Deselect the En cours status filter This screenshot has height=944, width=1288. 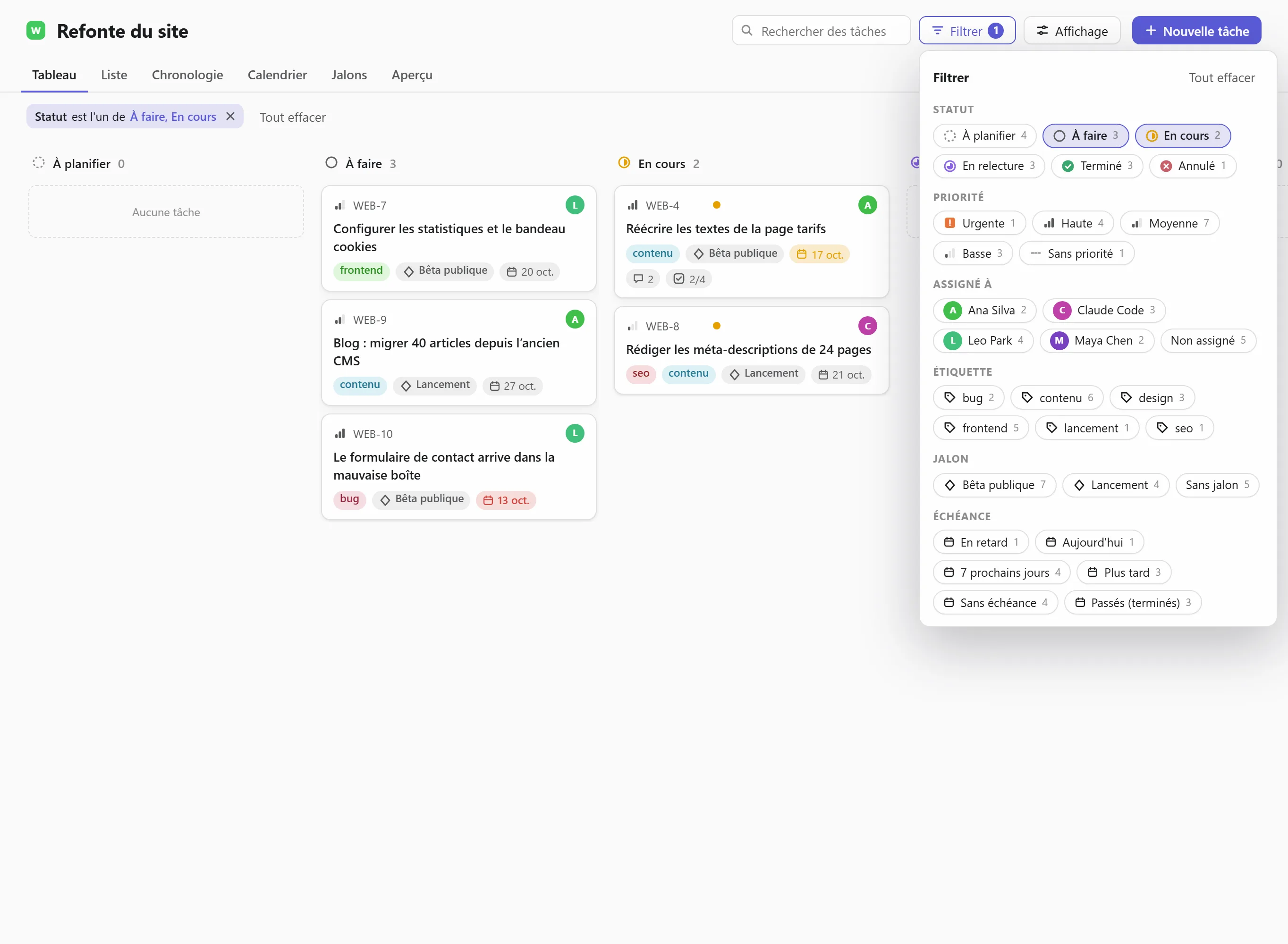[x=1182, y=135]
